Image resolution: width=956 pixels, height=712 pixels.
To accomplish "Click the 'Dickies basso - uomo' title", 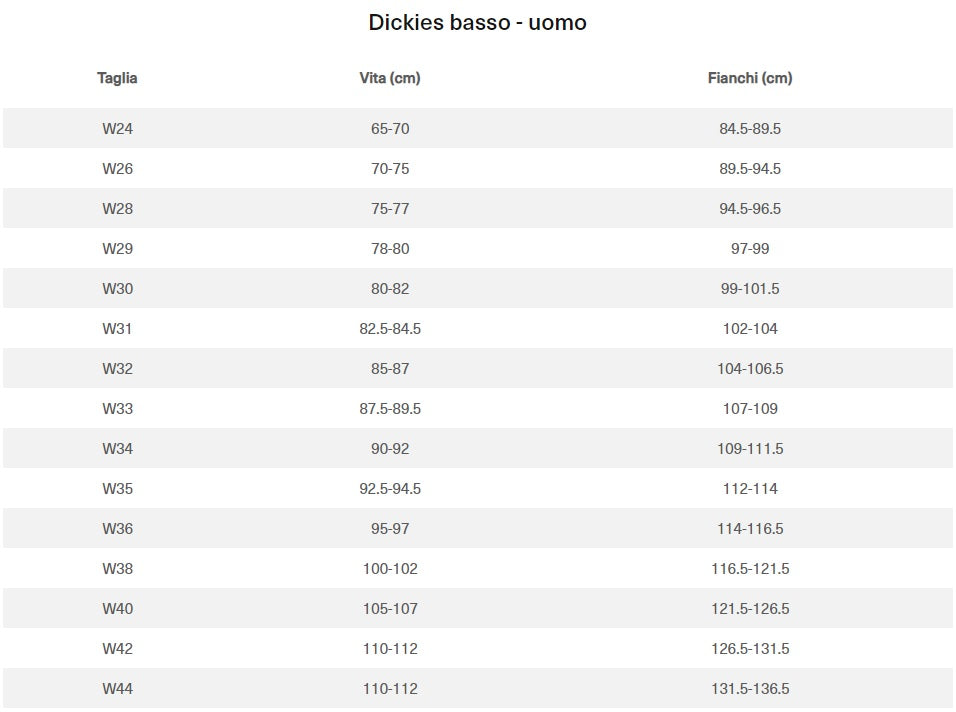I will pos(477,23).
